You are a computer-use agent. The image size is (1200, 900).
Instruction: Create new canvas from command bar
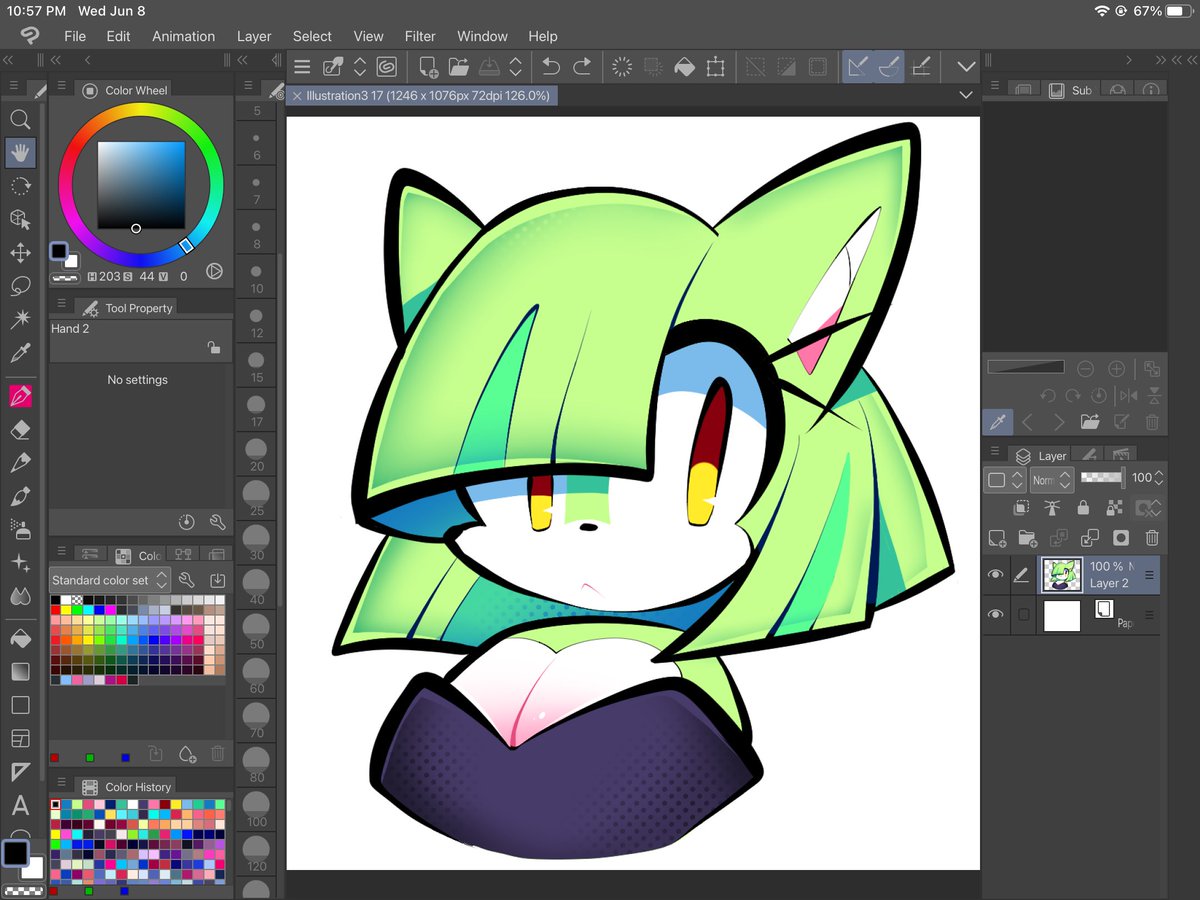pos(428,67)
